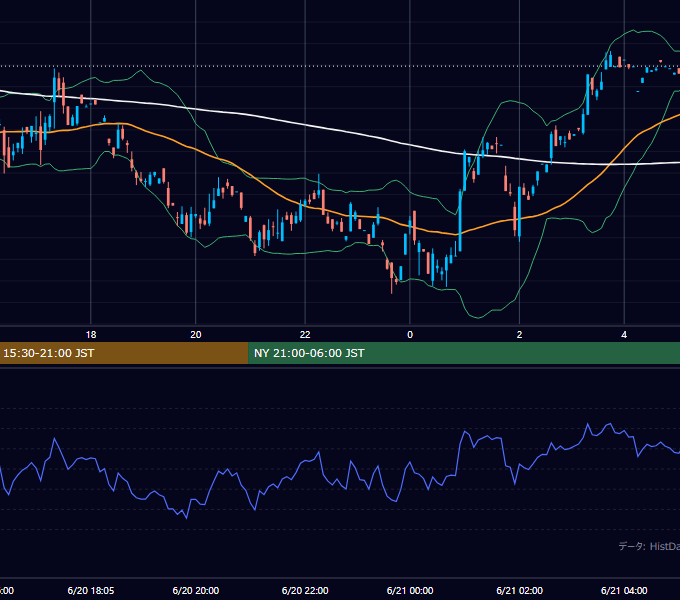Click the hour label 2 on the upper axis
Image resolution: width=680 pixels, height=600 pixels.
point(519,335)
